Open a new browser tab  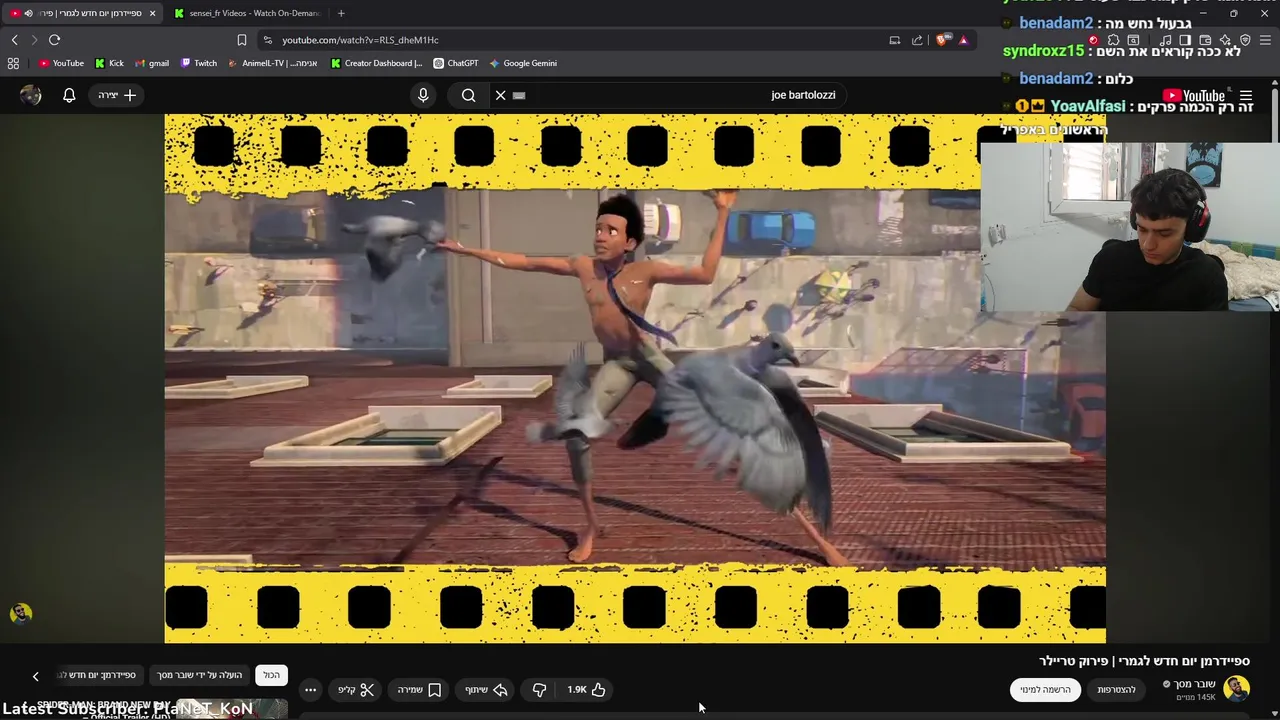341,13
